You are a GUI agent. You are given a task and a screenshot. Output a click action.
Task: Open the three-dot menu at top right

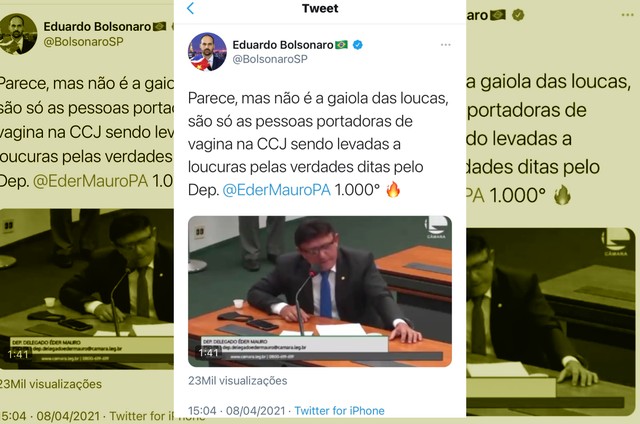627,15
